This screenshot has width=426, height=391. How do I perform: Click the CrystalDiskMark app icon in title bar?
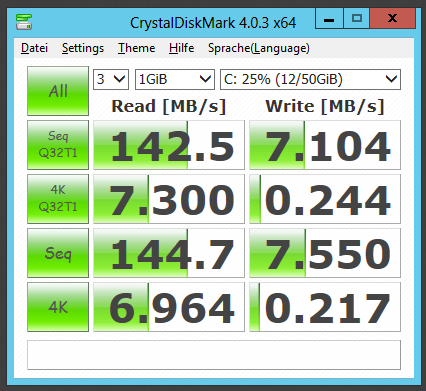(24, 22)
